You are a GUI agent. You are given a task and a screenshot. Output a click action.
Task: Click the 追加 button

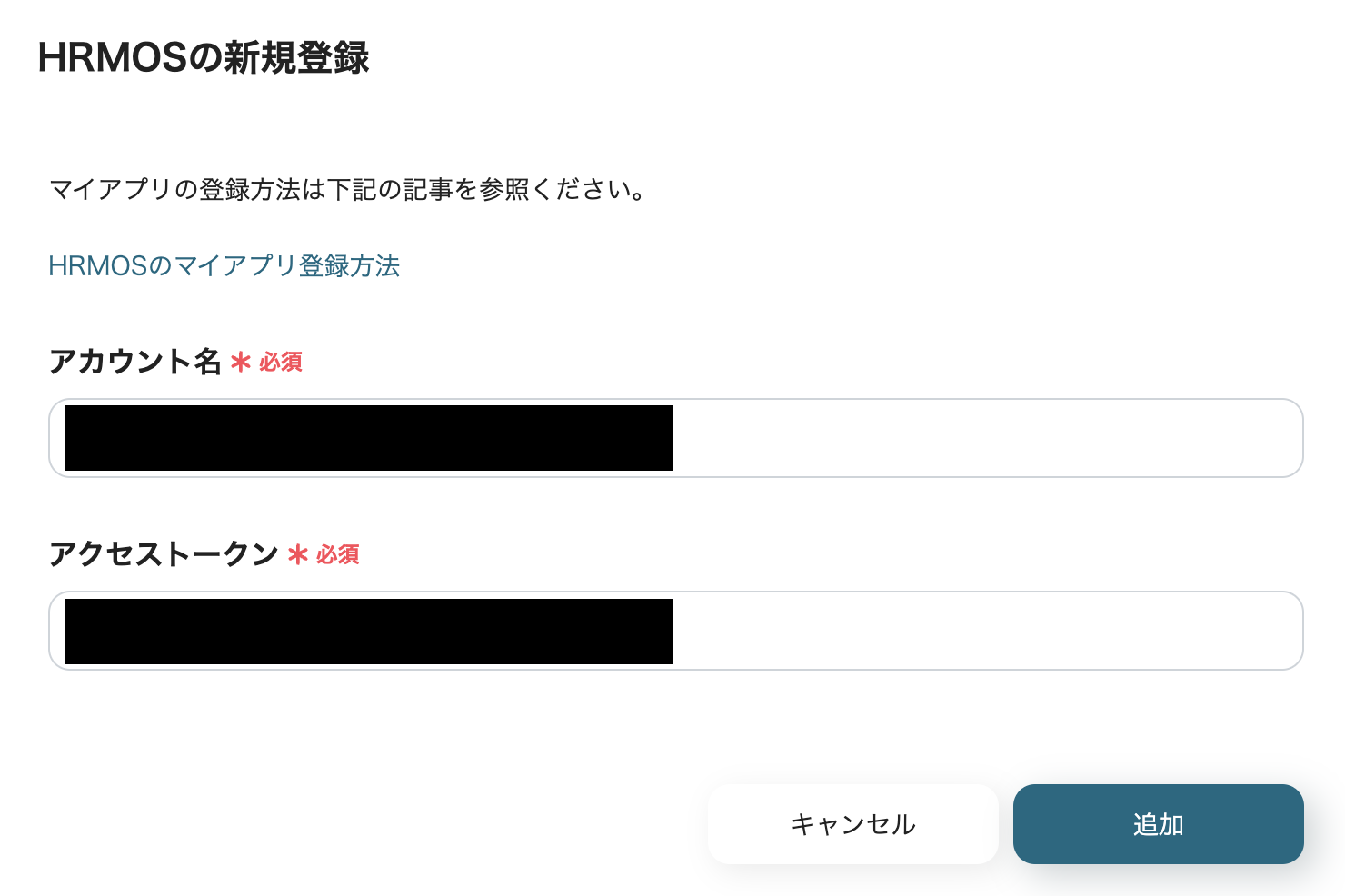click(1158, 824)
